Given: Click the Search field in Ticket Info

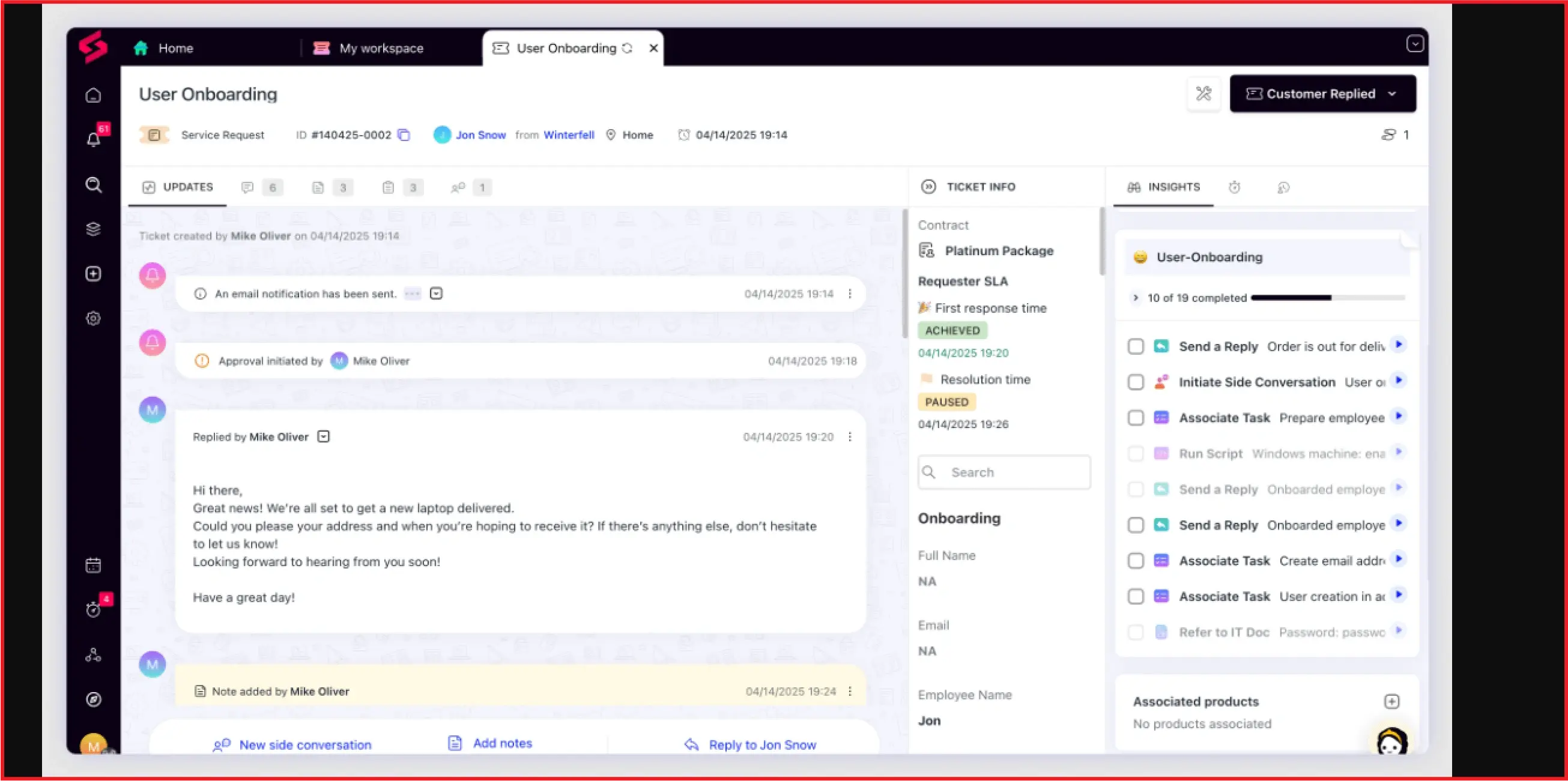Looking at the screenshot, I should pyautogui.click(x=1004, y=472).
